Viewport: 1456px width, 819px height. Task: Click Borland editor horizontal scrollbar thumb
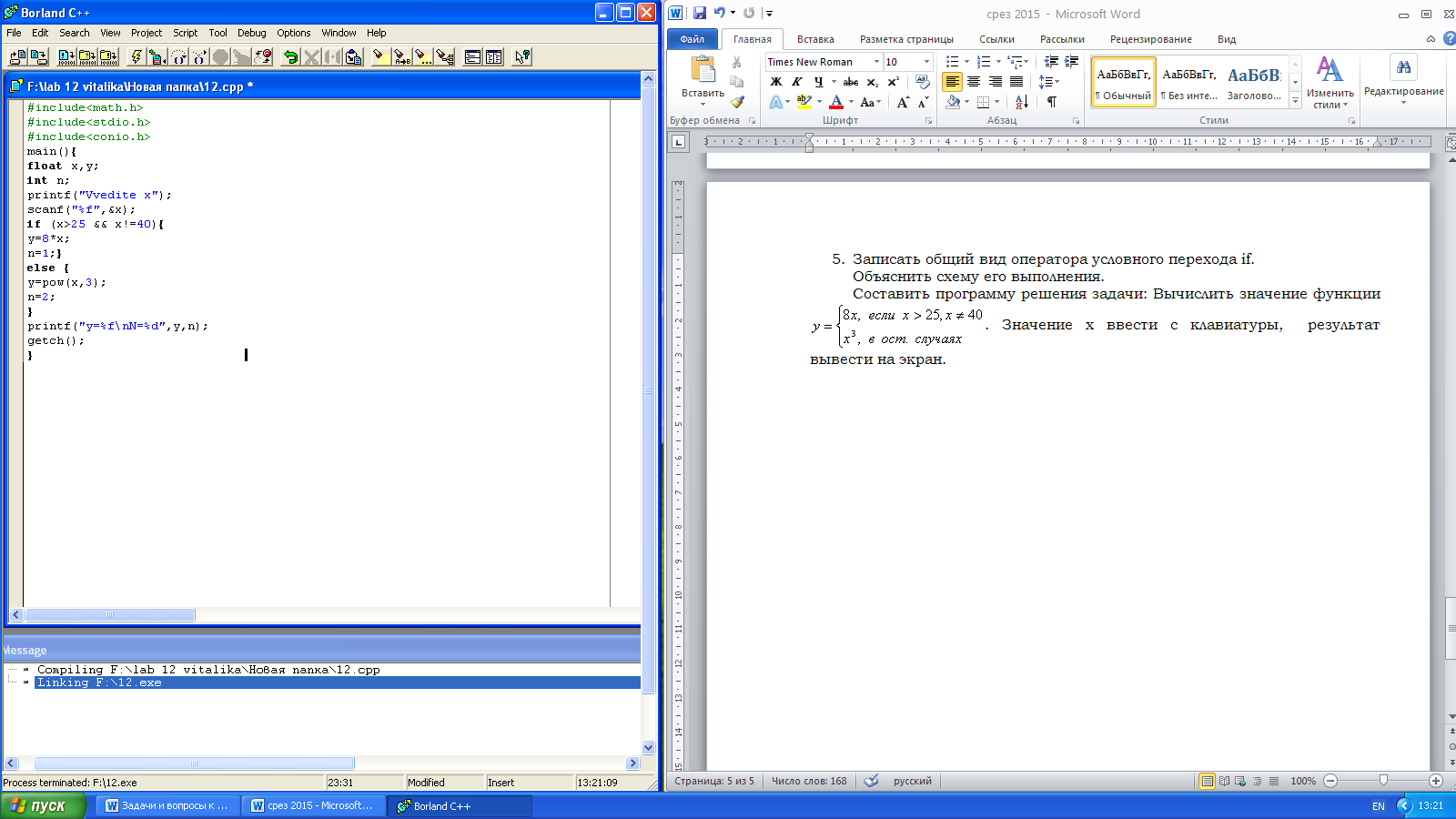110,615
